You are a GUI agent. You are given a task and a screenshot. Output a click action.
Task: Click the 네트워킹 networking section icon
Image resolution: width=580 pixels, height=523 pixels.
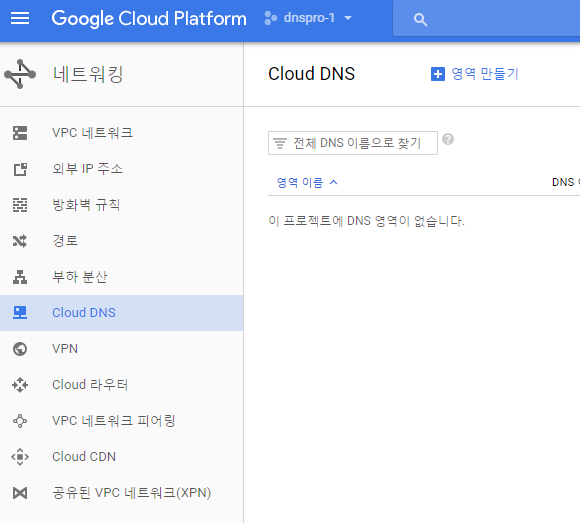20,74
